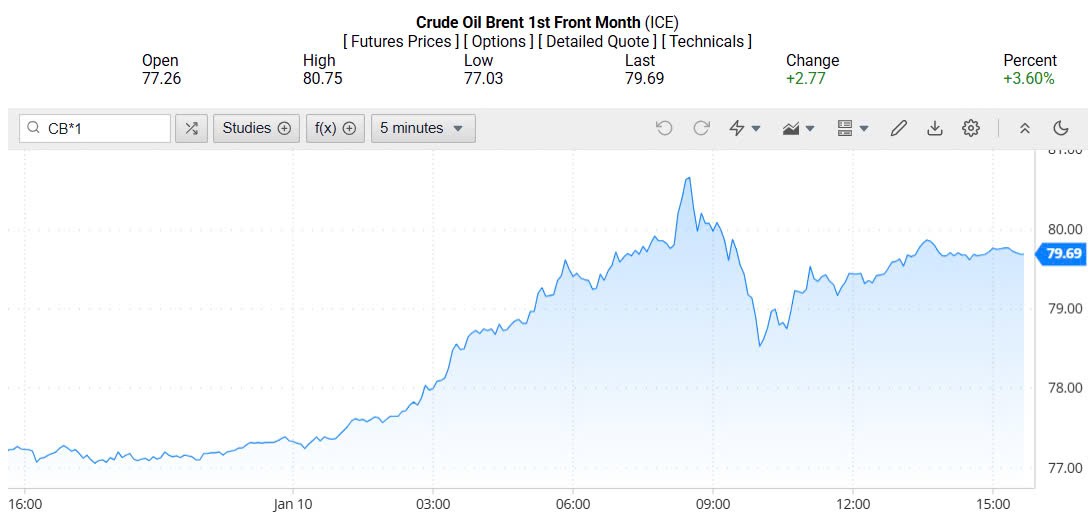This screenshot has height=516, width=1090.
Task: Open the pencil drawing tool
Action: coord(898,128)
